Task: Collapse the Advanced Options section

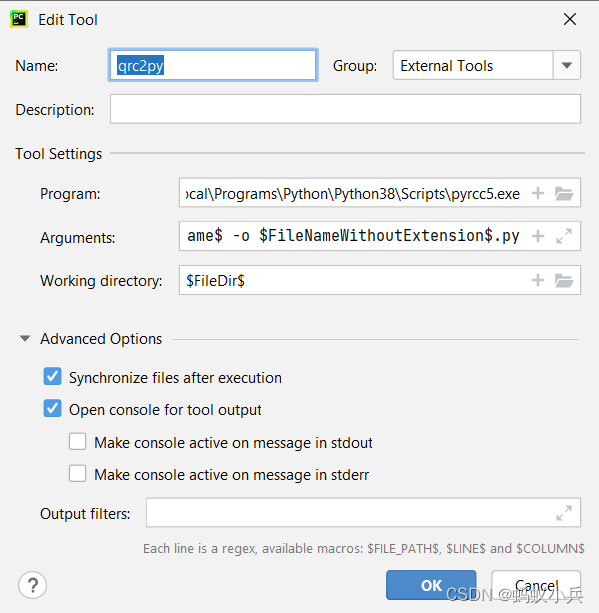Action: (25, 339)
